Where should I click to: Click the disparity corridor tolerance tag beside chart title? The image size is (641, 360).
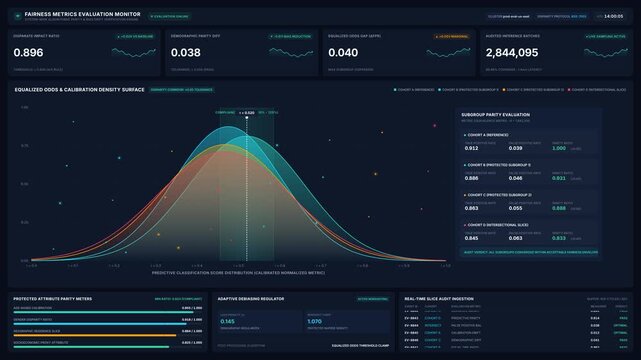[182, 89]
